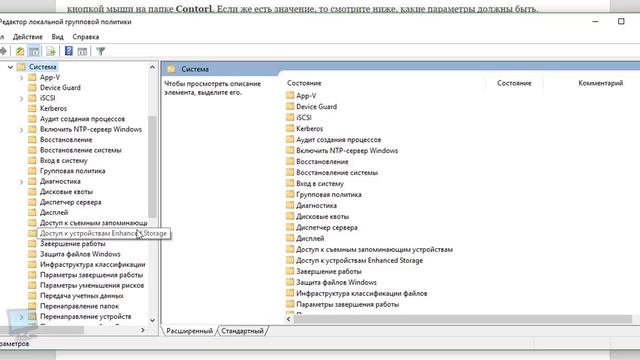Viewport: 640px width, 360px height.
Task: Click the tree pane horizontal scroll-right arrow
Action: [142, 330]
